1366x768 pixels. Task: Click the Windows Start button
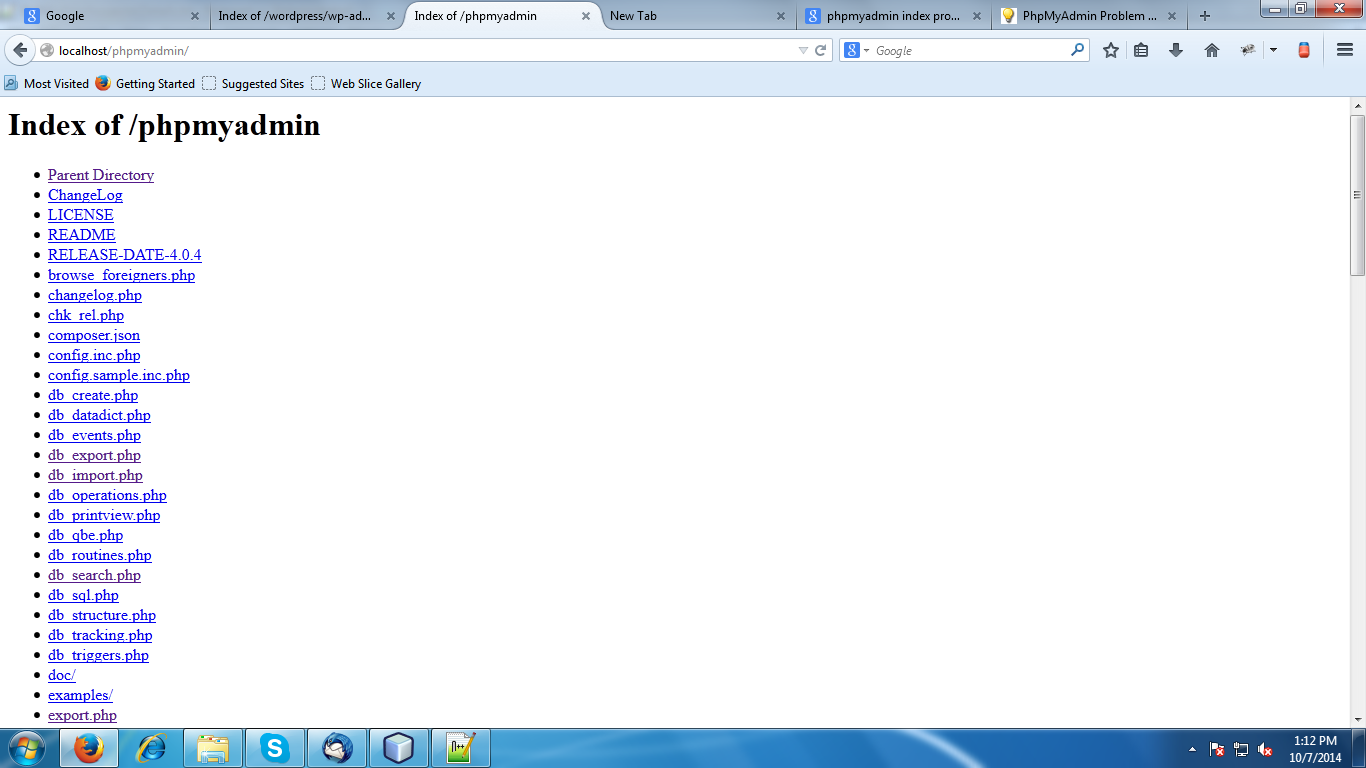[27, 748]
